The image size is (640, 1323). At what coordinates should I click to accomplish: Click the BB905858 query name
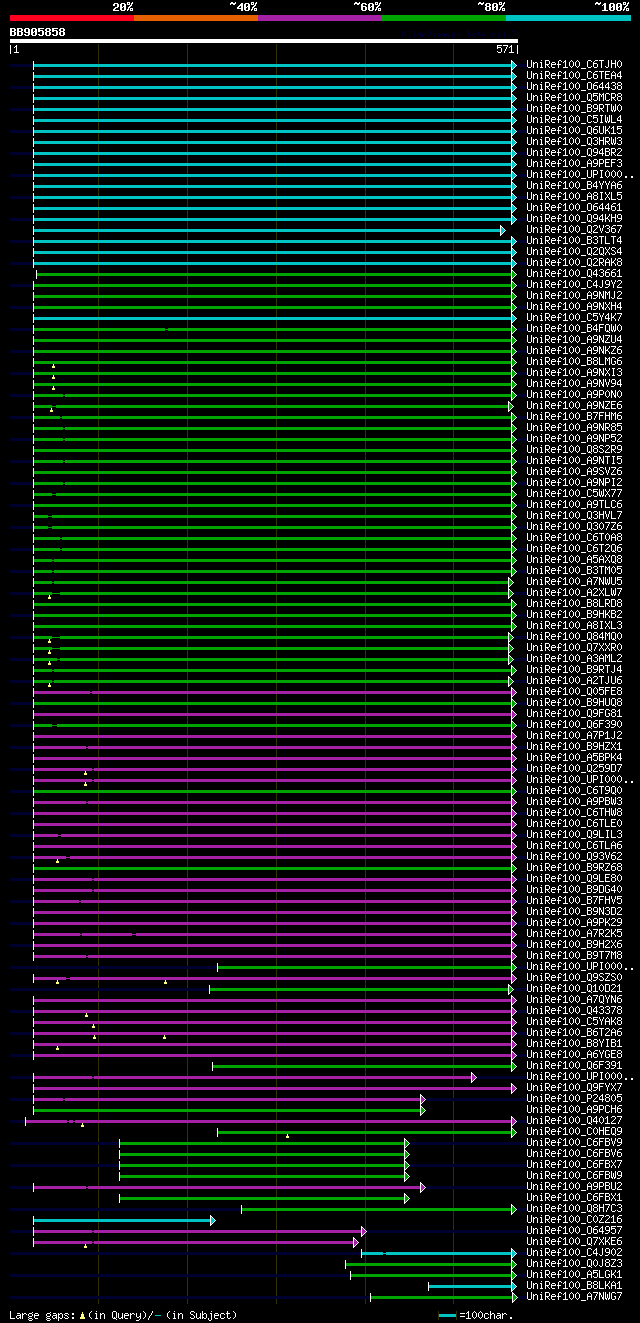pyautogui.click(x=38, y=32)
